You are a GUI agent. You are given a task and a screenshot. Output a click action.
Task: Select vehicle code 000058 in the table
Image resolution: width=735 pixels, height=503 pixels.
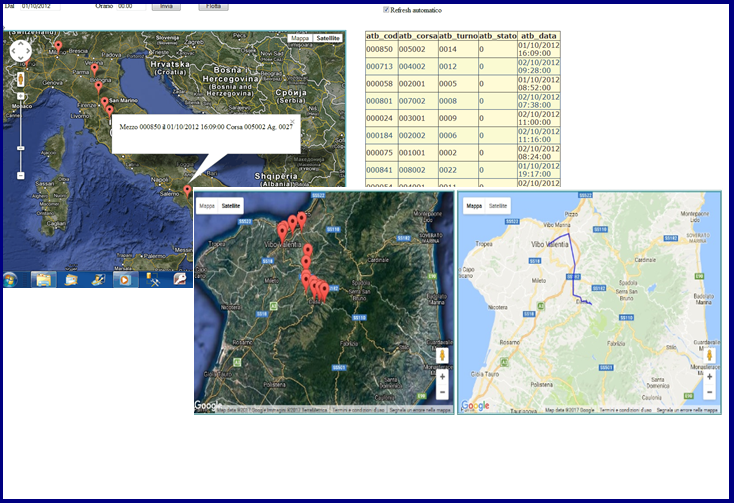click(379, 84)
